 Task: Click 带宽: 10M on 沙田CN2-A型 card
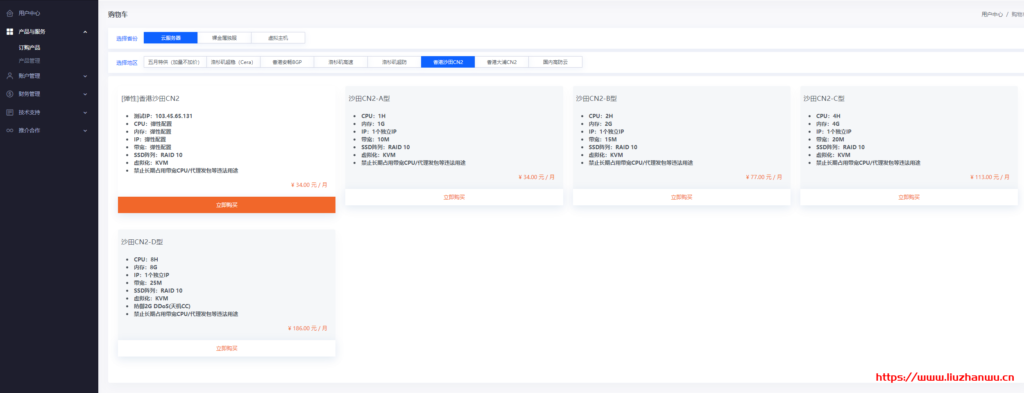pyautogui.click(x=376, y=139)
